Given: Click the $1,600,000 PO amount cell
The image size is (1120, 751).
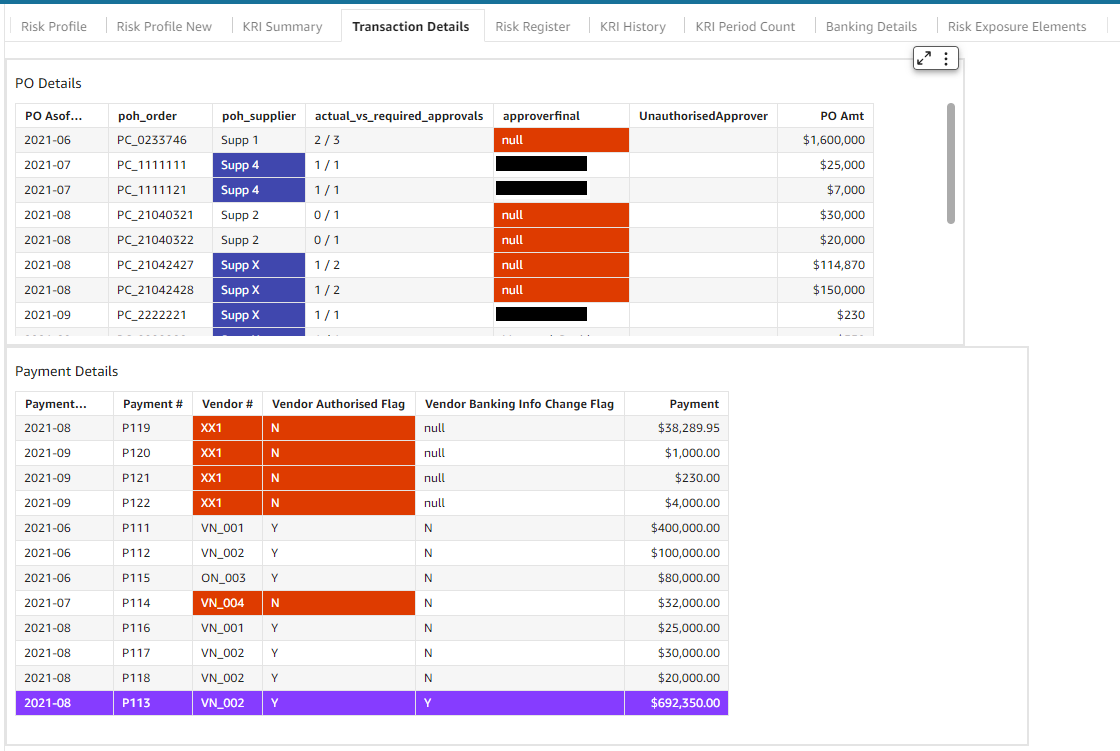Looking at the screenshot, I should click(833, 141).
